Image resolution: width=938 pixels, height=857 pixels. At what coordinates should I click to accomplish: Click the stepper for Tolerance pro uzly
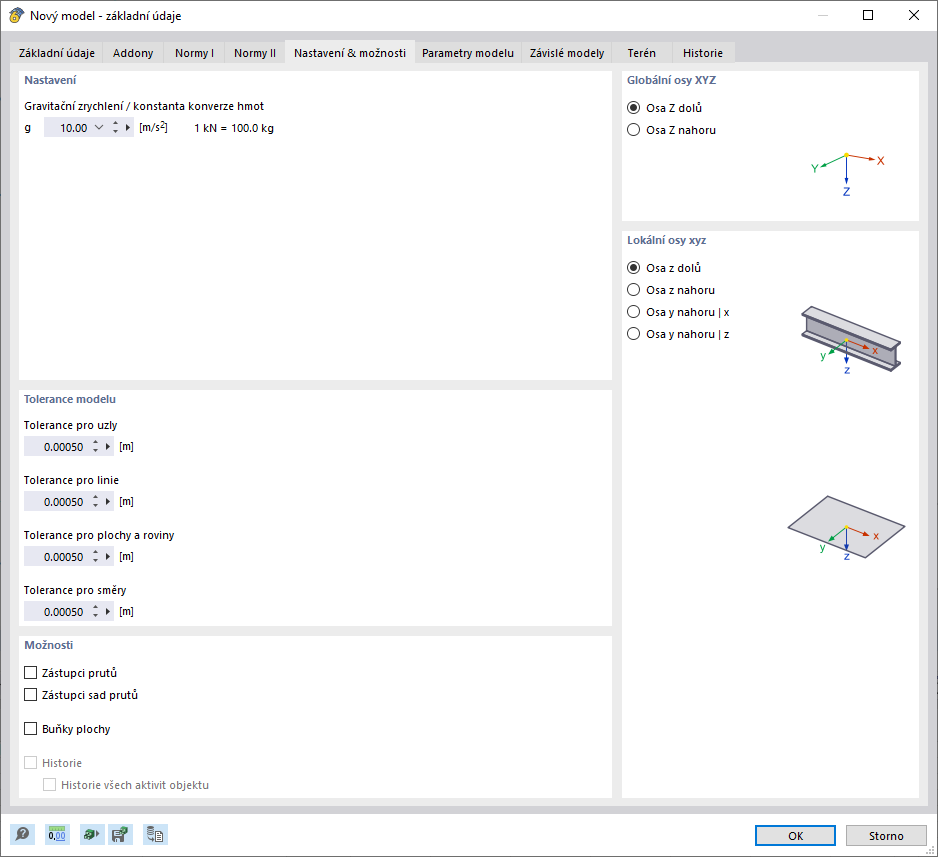click(x=95, y=447)
